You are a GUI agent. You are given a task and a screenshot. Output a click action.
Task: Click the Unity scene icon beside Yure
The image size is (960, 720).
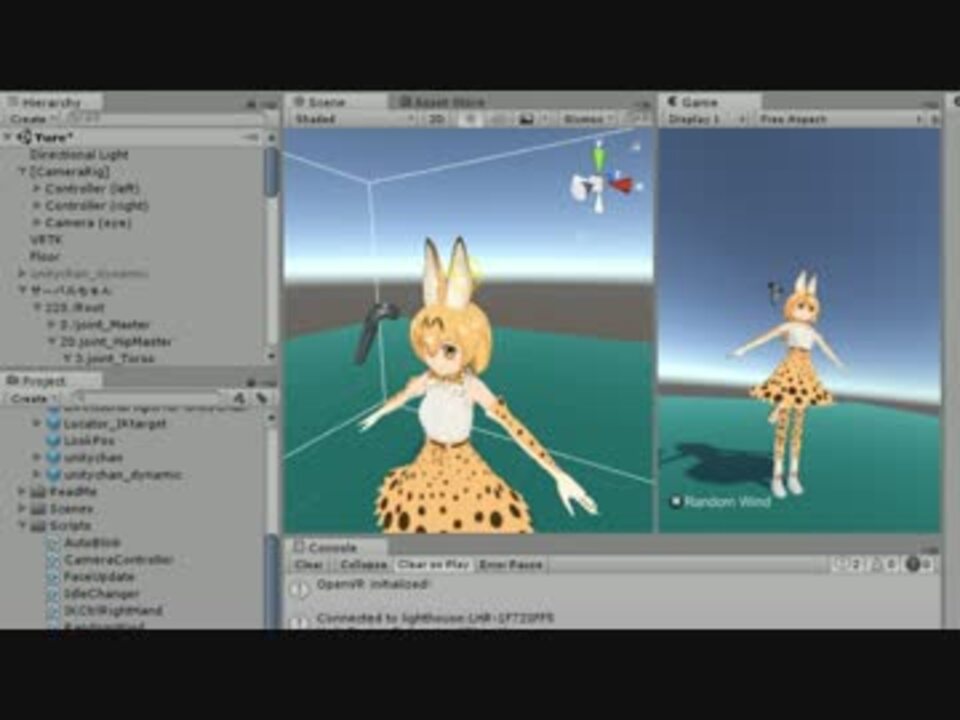(24, 137)
